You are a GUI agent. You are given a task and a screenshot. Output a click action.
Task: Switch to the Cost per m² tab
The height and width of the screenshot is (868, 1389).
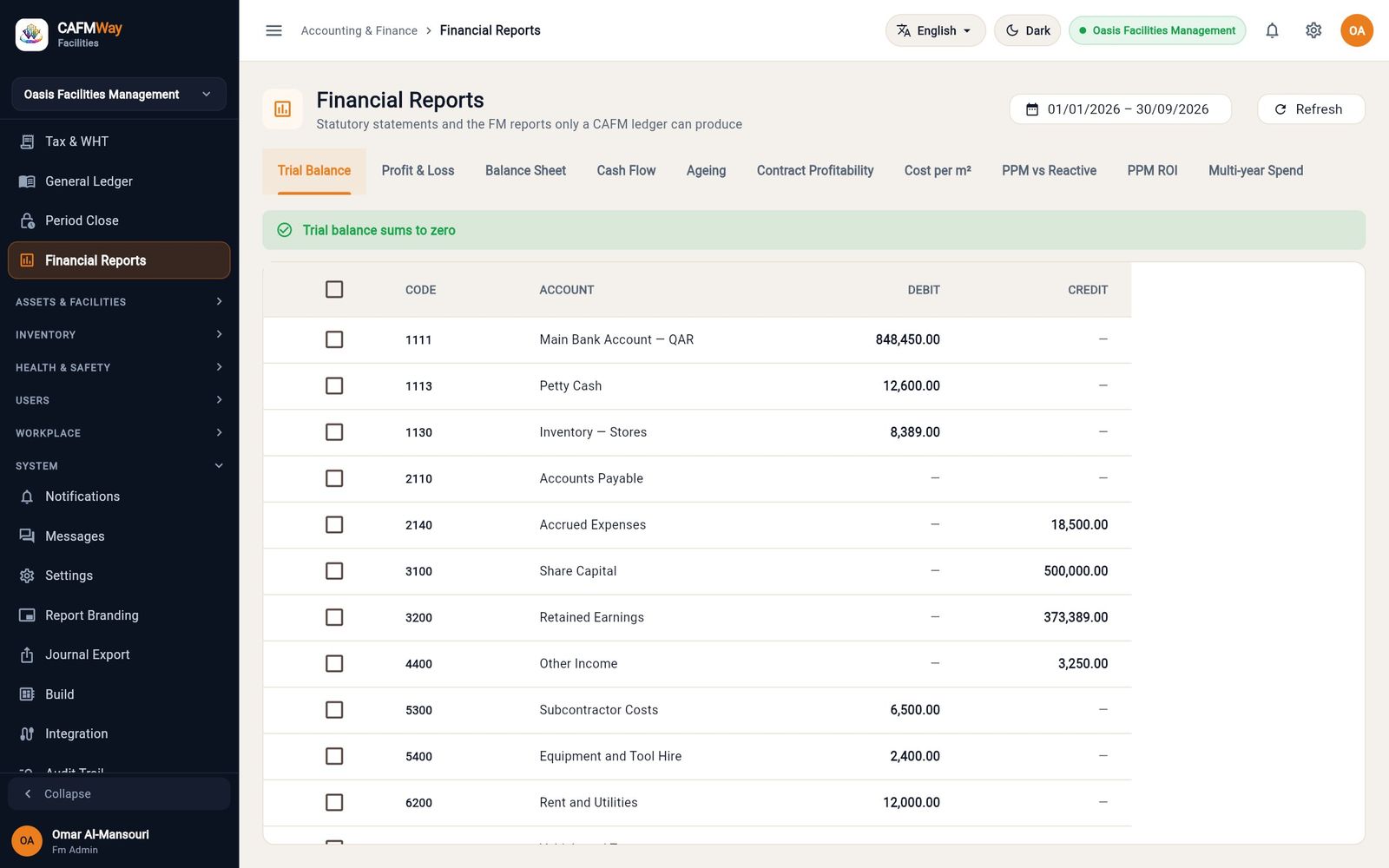point(938,171)
